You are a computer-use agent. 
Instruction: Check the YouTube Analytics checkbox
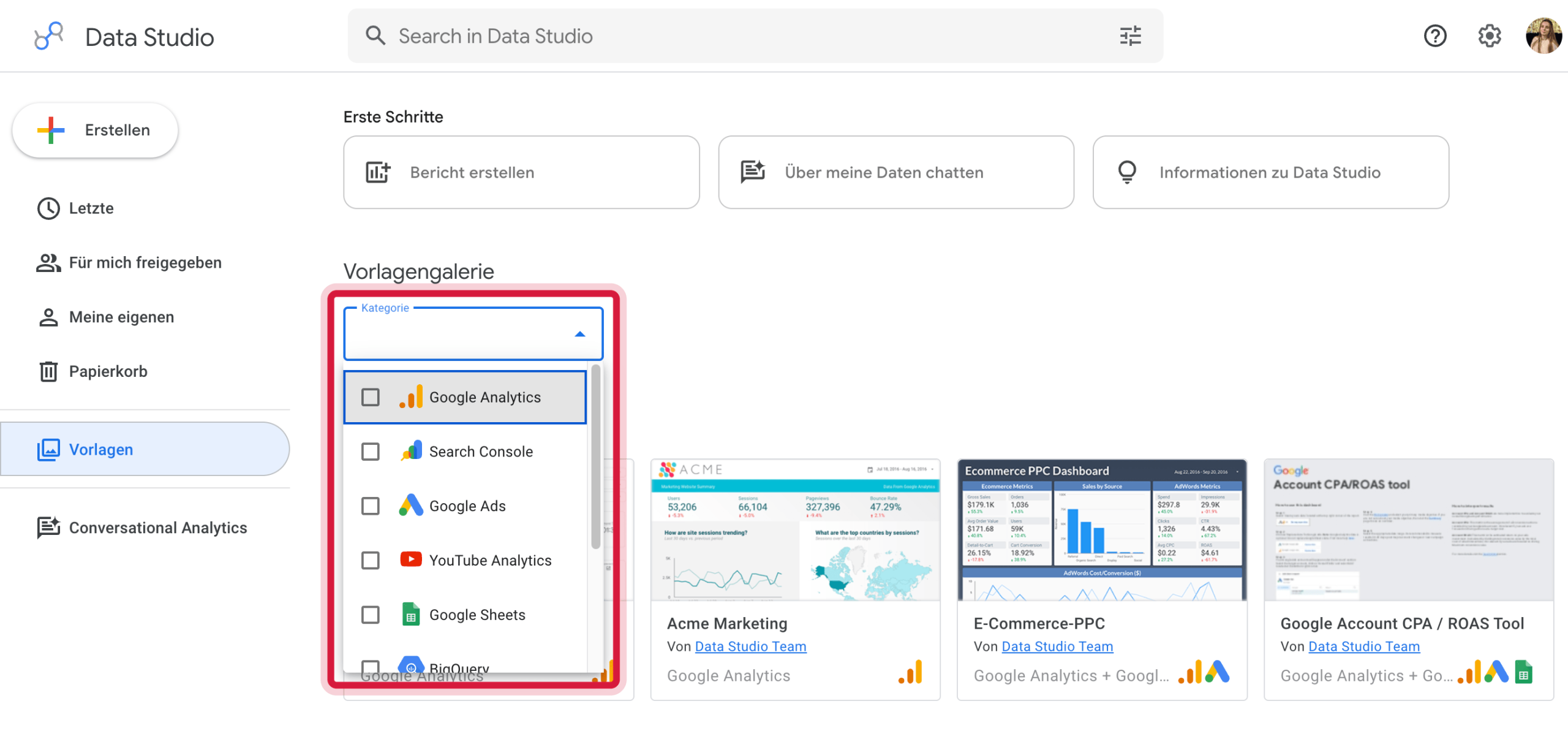point(371,560)
